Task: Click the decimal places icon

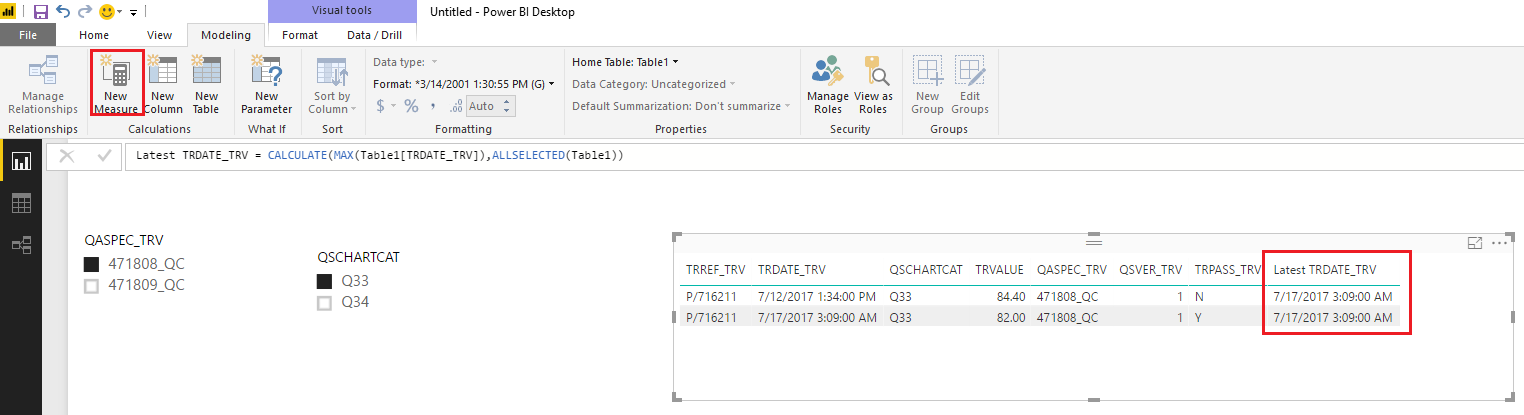Action: pos(454,106)
